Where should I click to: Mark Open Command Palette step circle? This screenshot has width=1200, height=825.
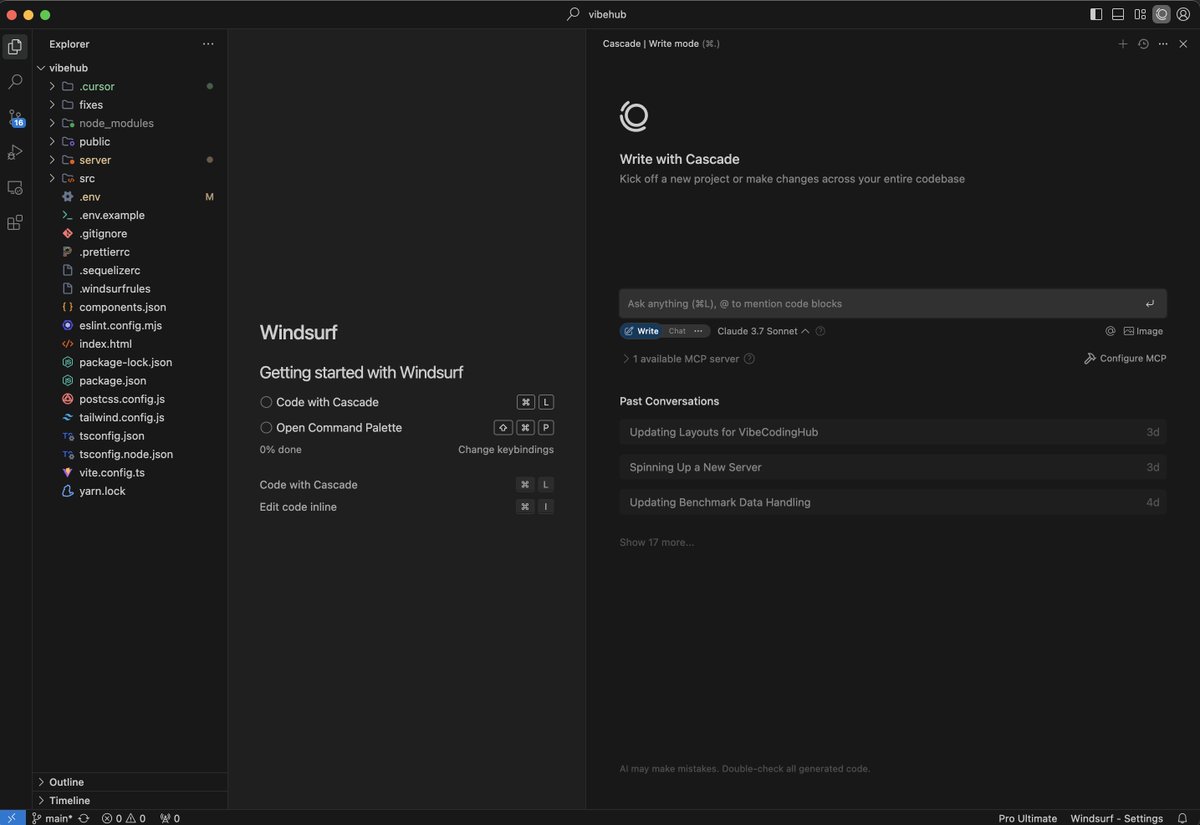pyautogui.click(x=266, y=428)
